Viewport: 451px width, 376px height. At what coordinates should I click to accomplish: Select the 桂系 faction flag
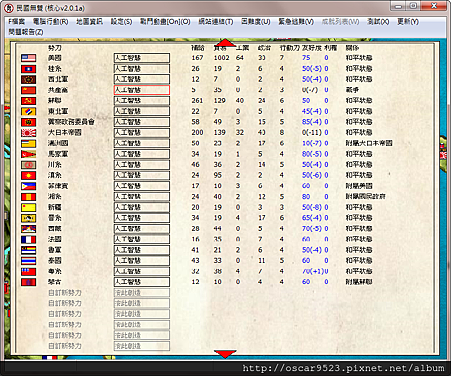tap(28, 69)
